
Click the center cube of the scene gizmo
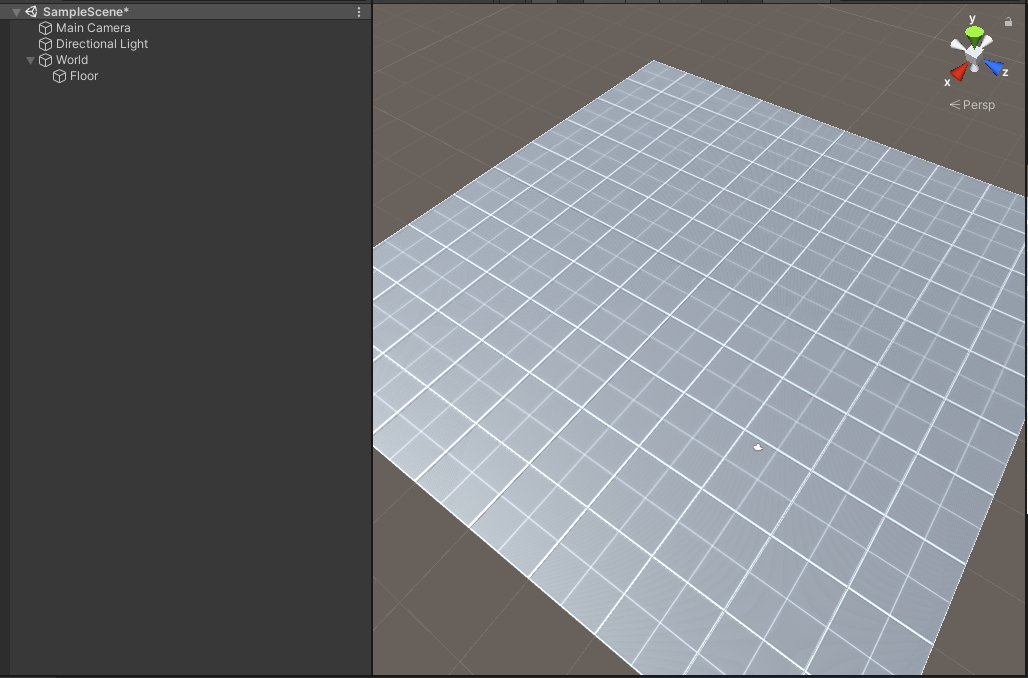coord(974,56)
